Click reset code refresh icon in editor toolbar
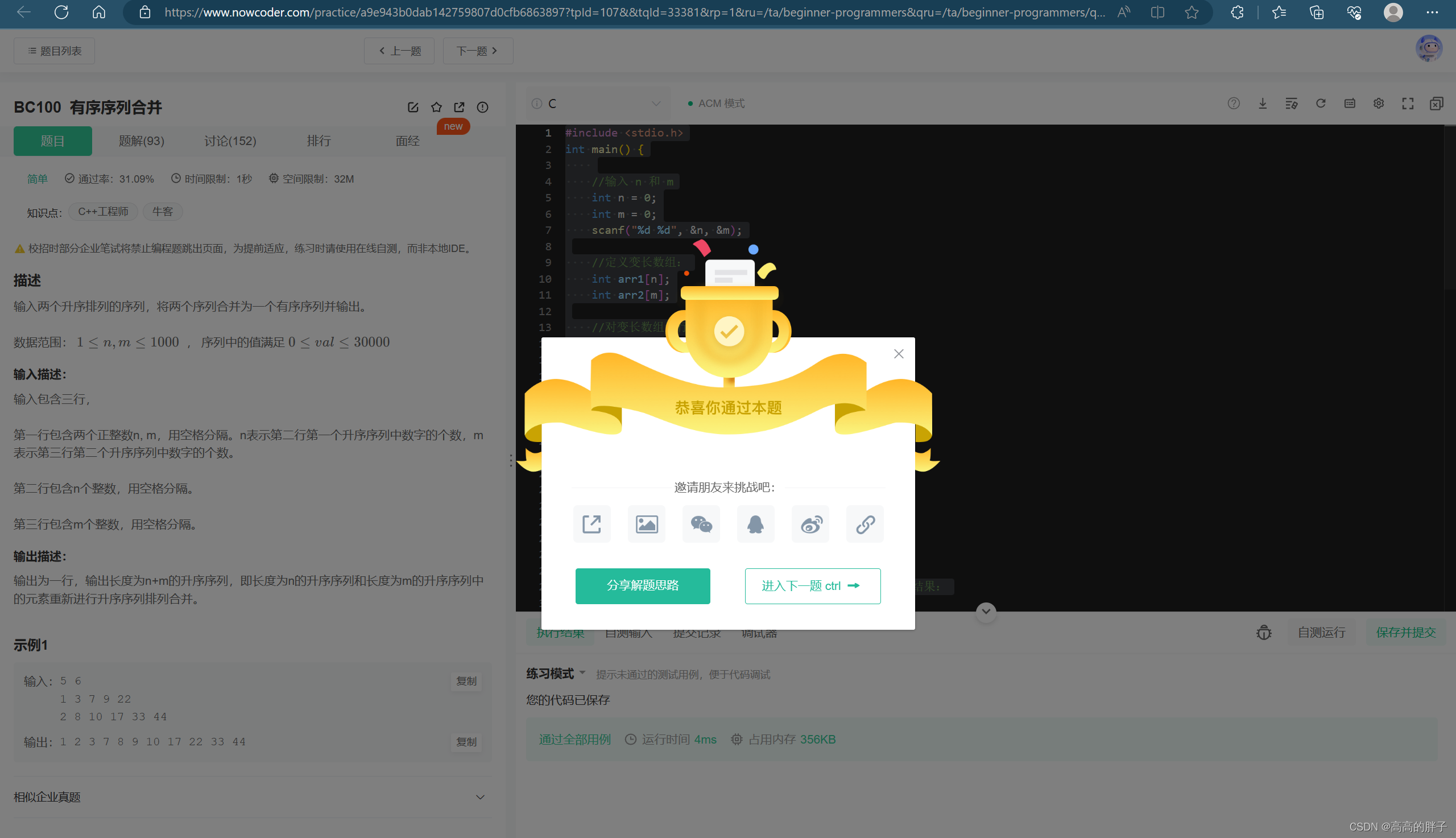 (x=1321, y=104)
